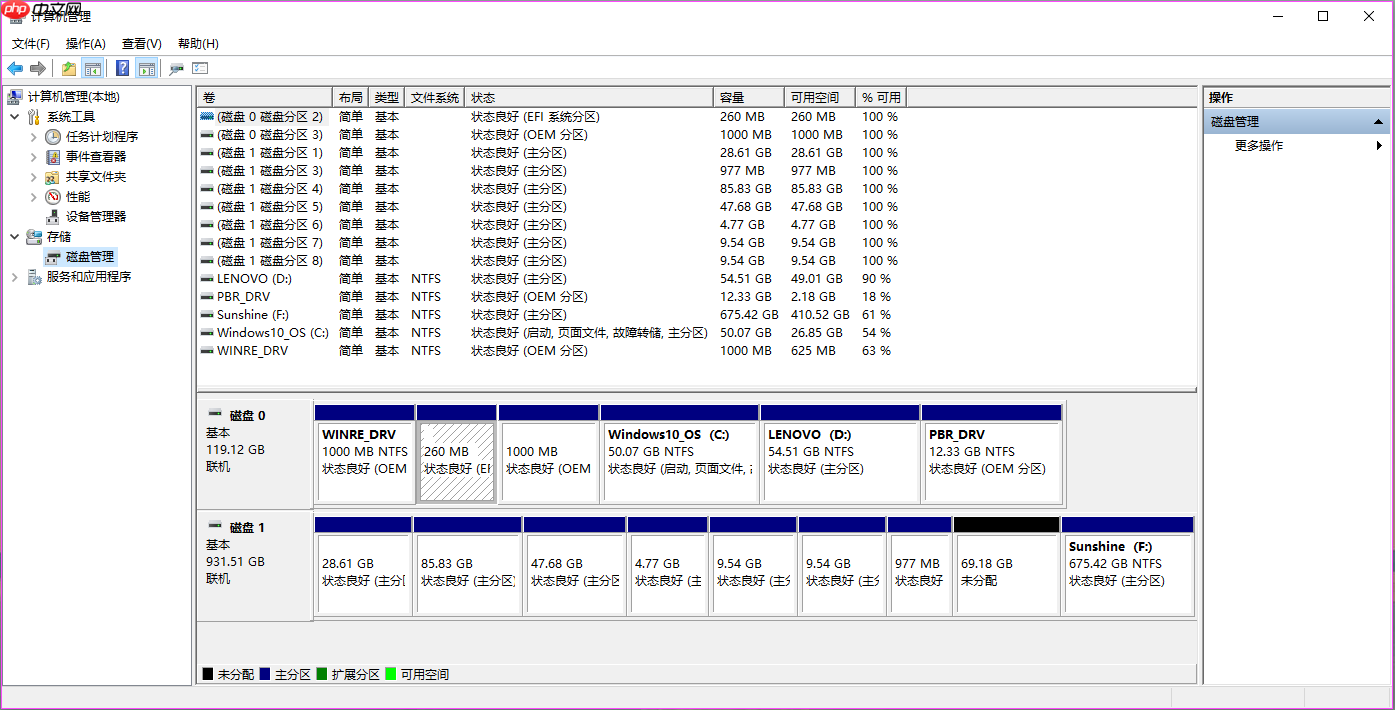Click the blue Back arrow in toolbar

coord(15,69)
